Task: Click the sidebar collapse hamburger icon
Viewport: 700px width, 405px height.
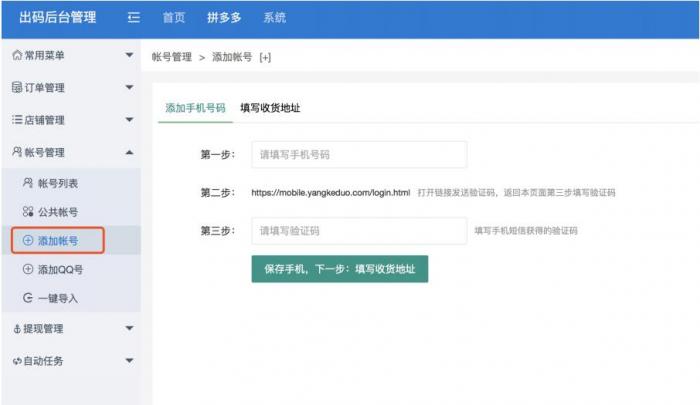Action: [x=134, y=18]
